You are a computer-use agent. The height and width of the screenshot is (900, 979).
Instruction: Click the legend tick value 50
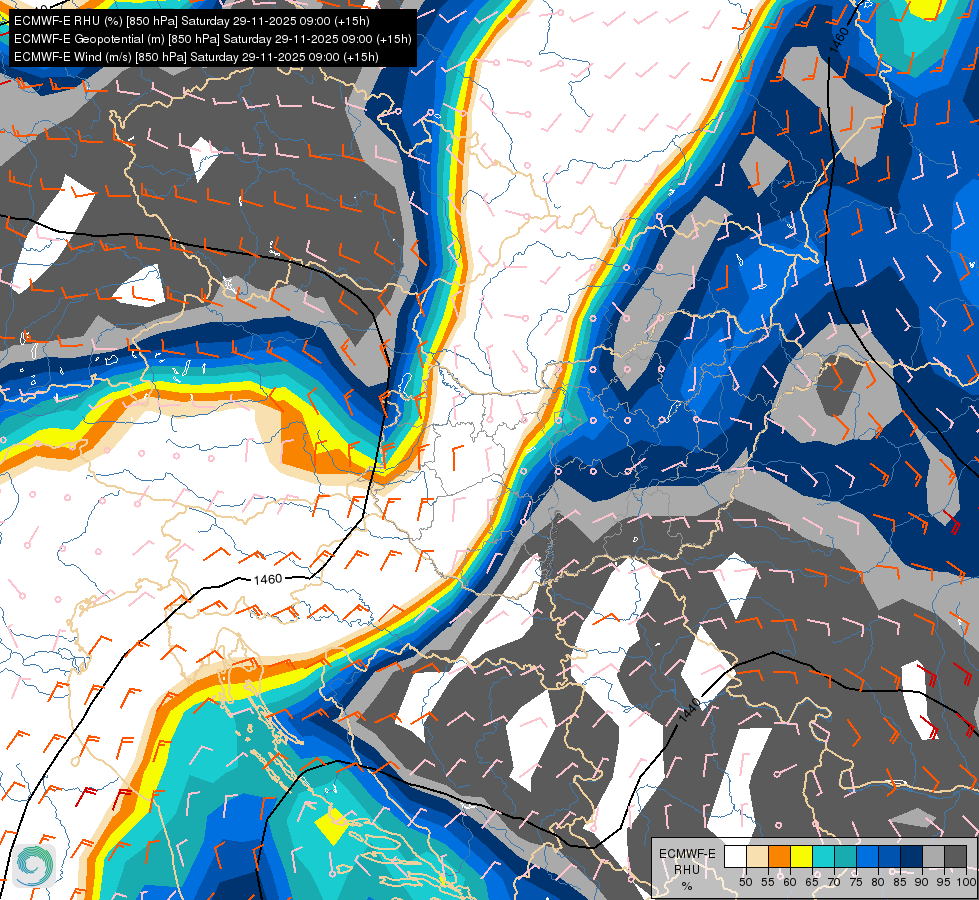tap(745, 882)
